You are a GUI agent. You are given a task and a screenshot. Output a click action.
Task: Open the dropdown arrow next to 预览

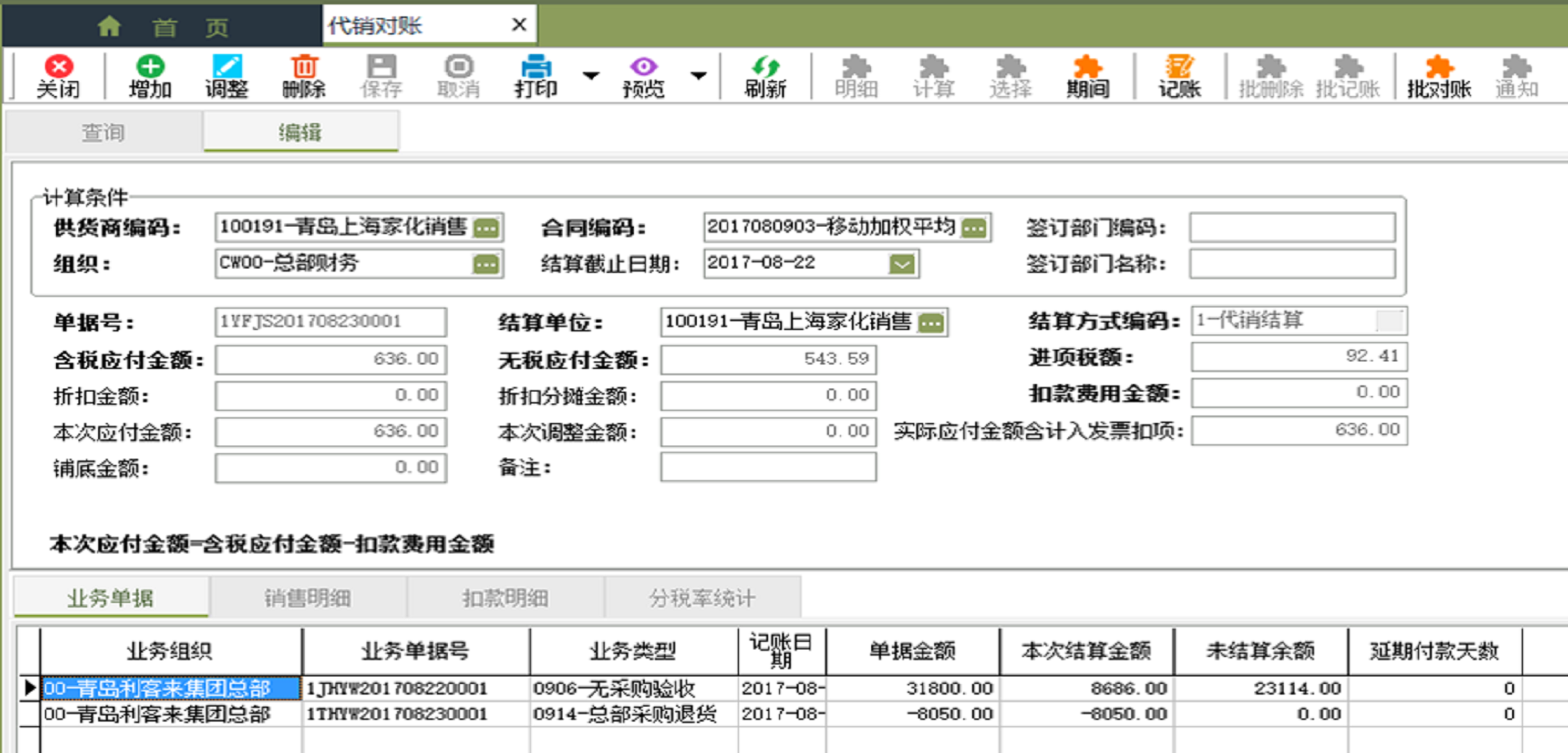tap(698, 76)
